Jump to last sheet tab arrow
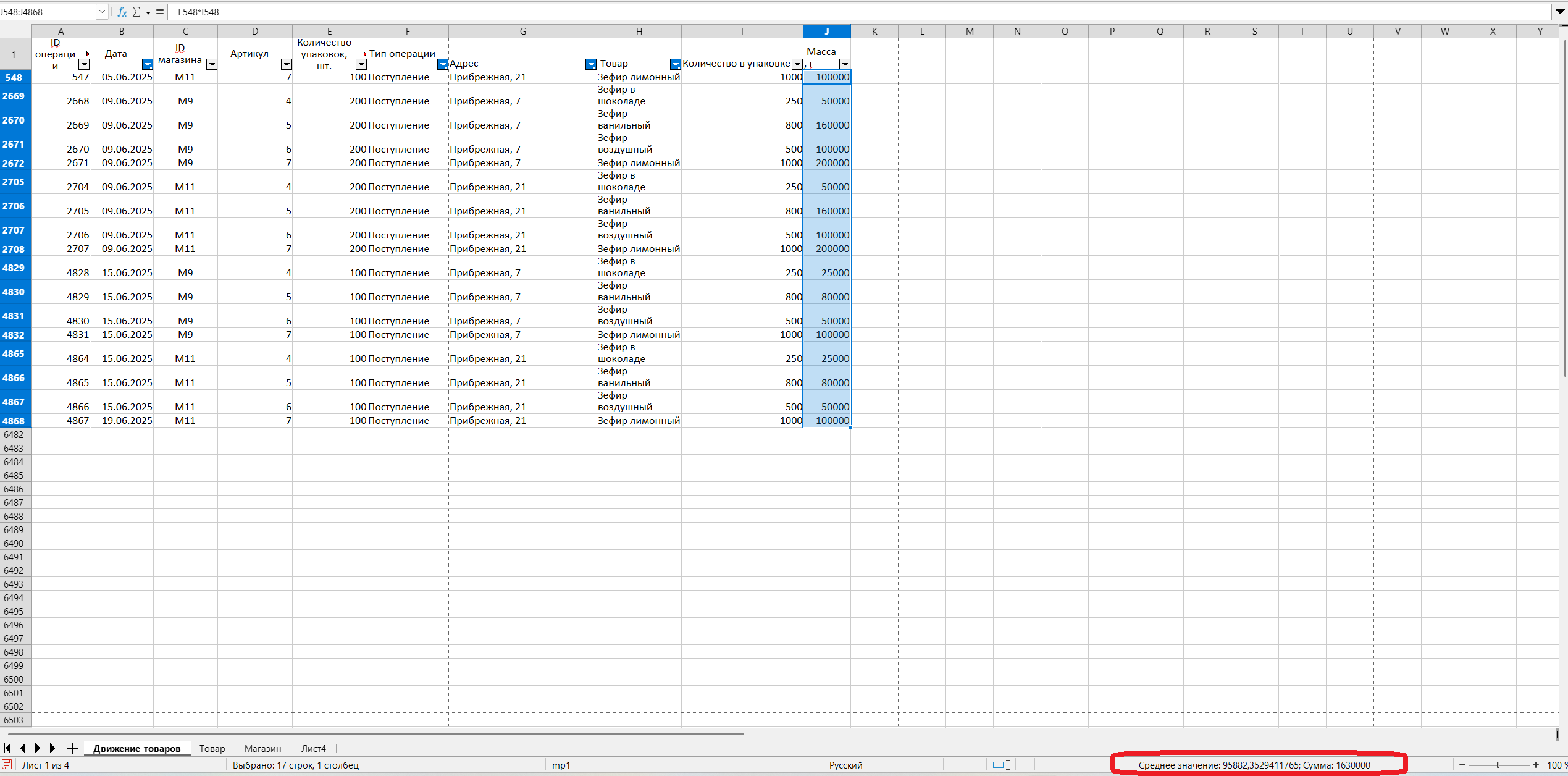 [53, 748]
